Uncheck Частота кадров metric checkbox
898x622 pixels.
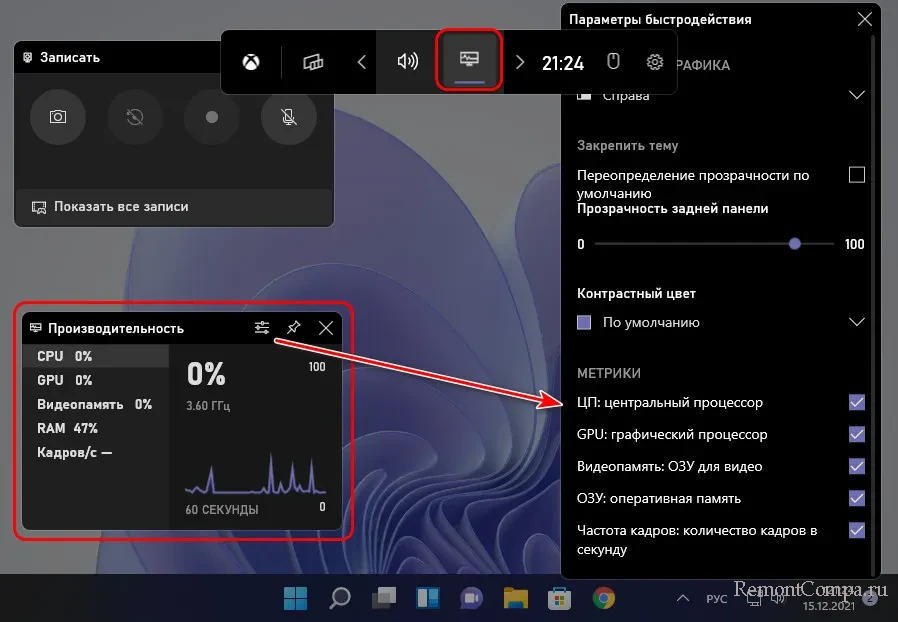tap(857, 530)
